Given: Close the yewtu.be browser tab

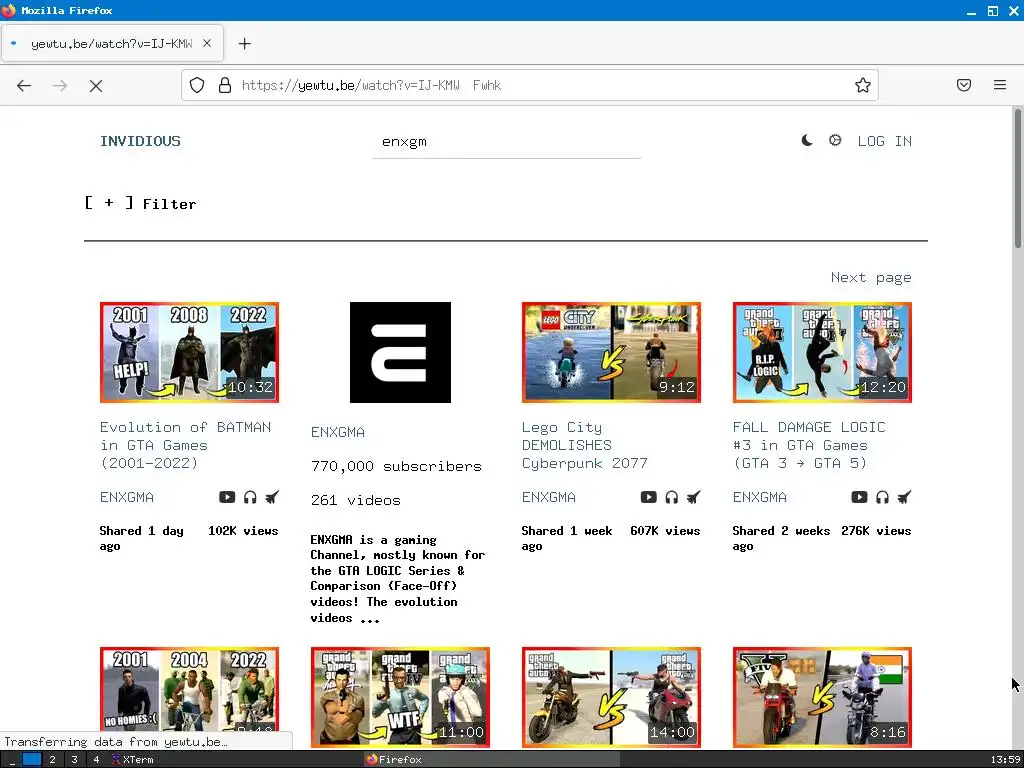Looking at the screenshot, I should [x=206, y=43].
